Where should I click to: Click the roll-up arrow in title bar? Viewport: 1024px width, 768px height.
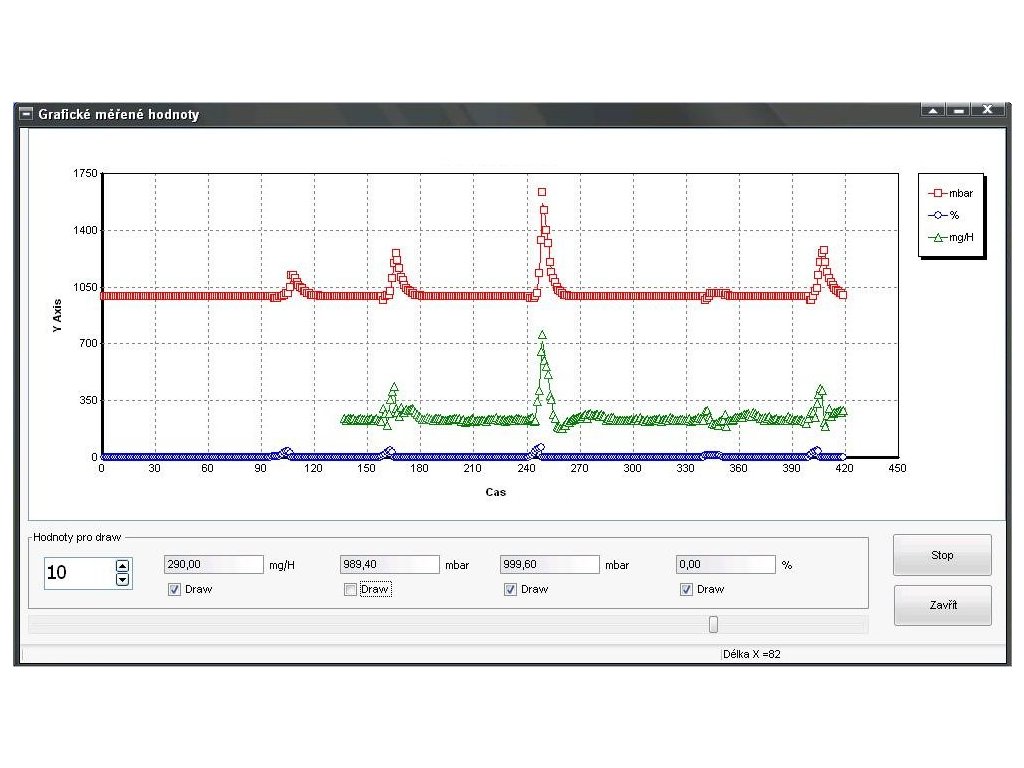click(933, 110)
